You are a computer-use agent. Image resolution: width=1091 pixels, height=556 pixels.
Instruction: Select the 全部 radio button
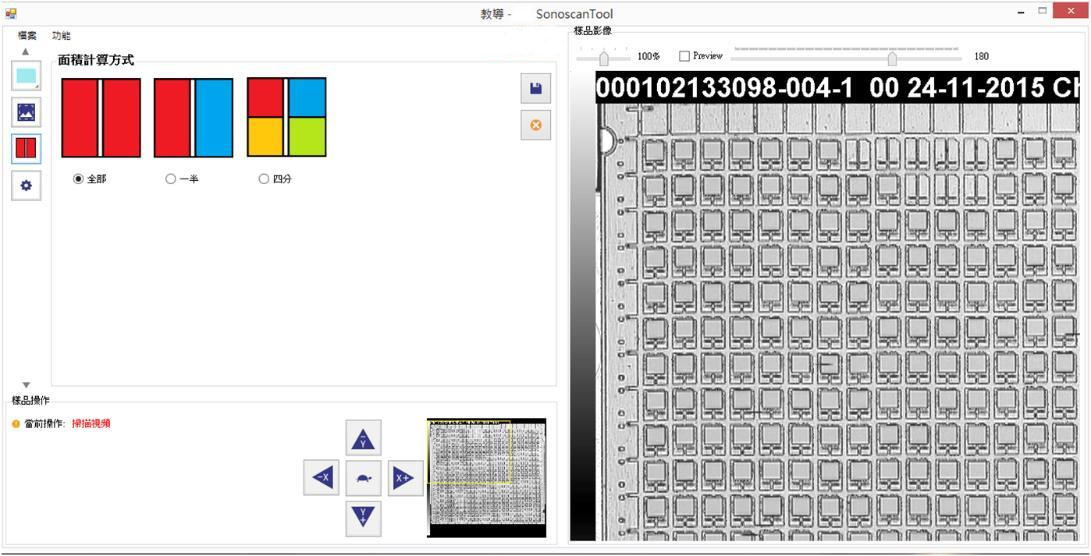[x=79, y=179]
